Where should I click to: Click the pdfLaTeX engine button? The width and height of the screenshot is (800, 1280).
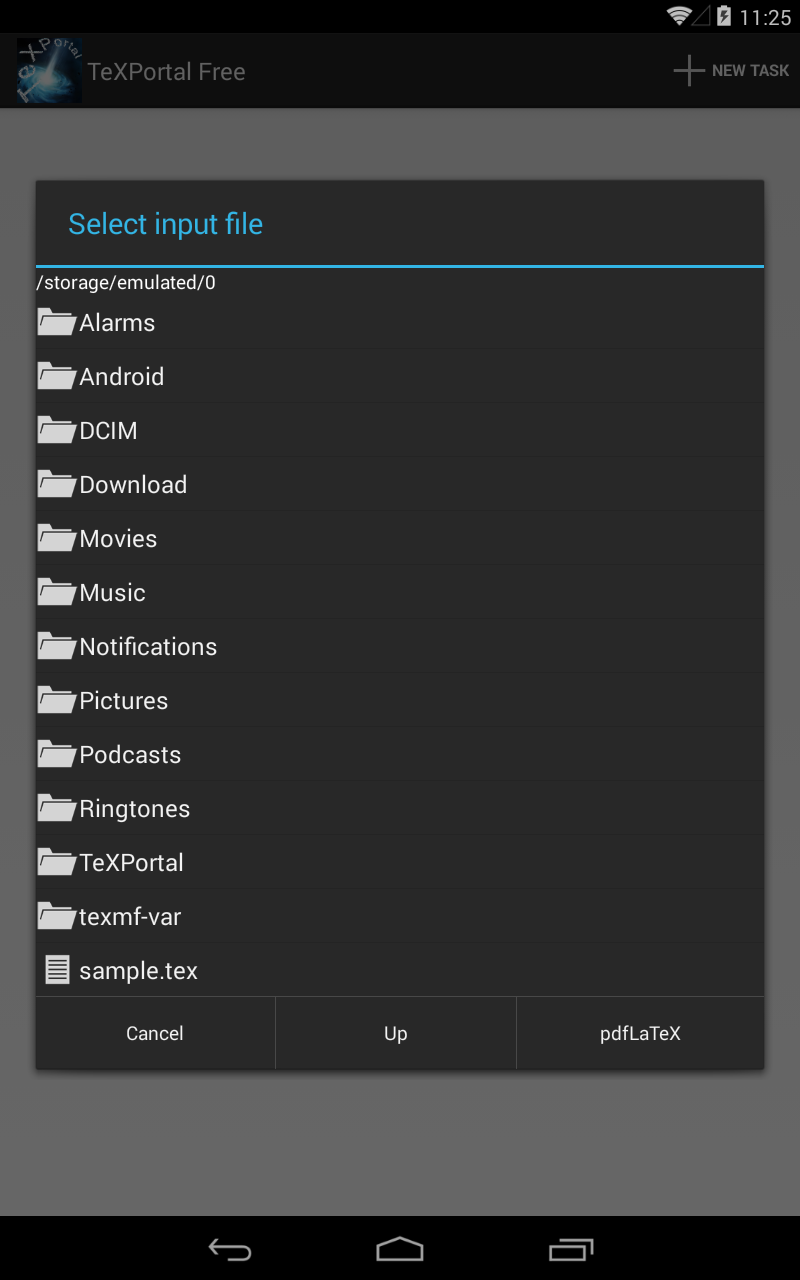tap(640, 1033)
